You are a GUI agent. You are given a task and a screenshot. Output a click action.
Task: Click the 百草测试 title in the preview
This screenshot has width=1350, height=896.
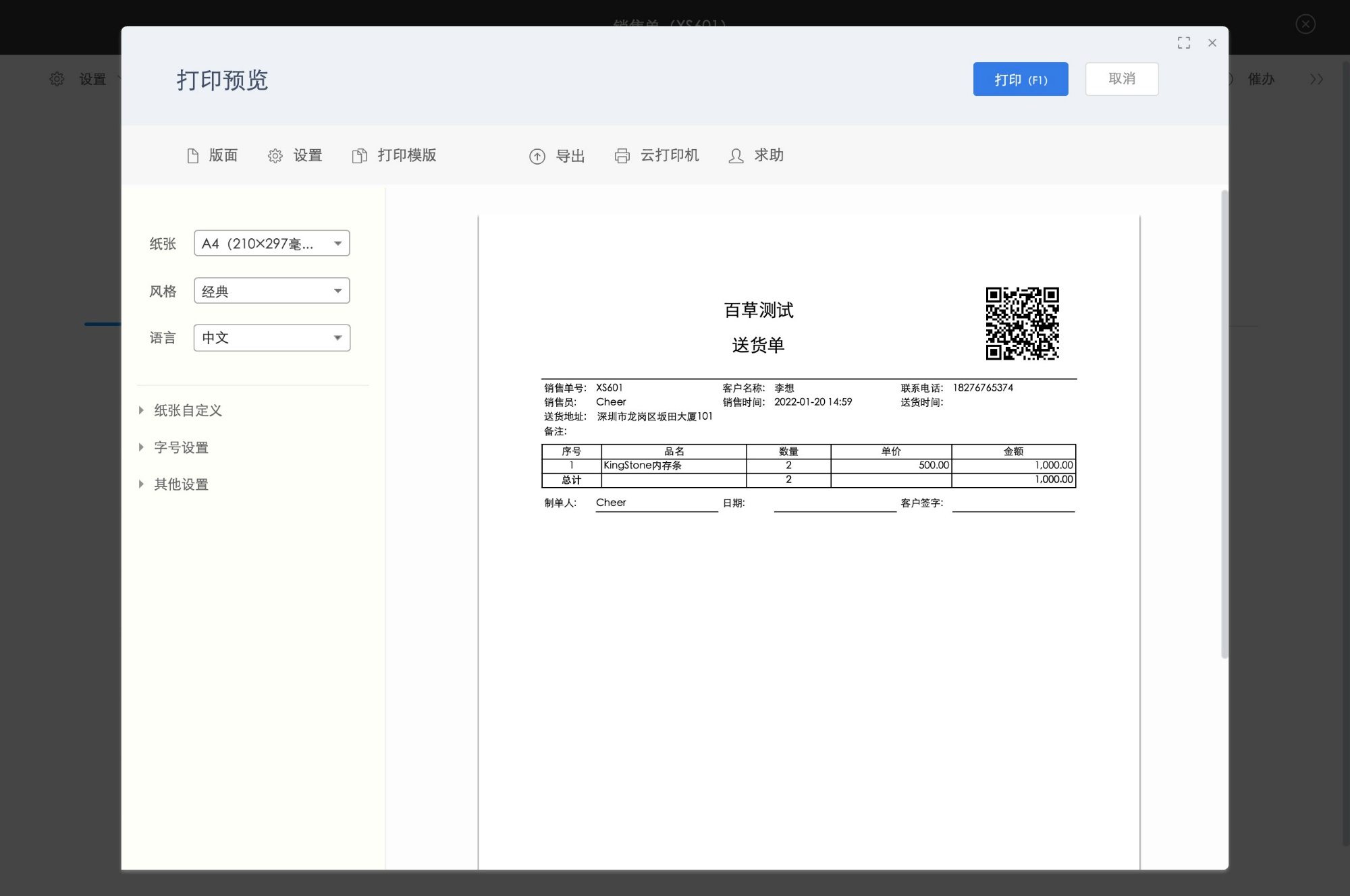tap(759, 310)
